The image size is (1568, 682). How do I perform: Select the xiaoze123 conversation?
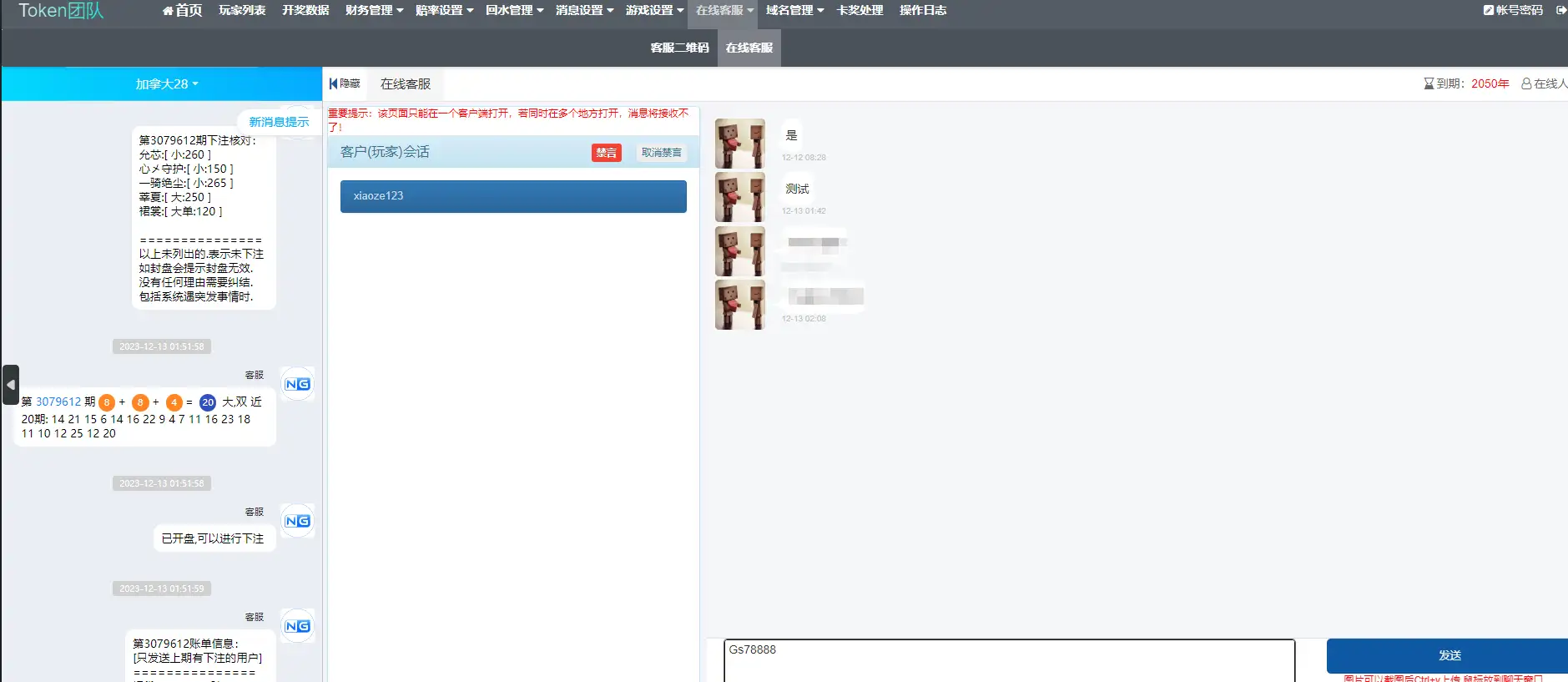click(513, 196)
